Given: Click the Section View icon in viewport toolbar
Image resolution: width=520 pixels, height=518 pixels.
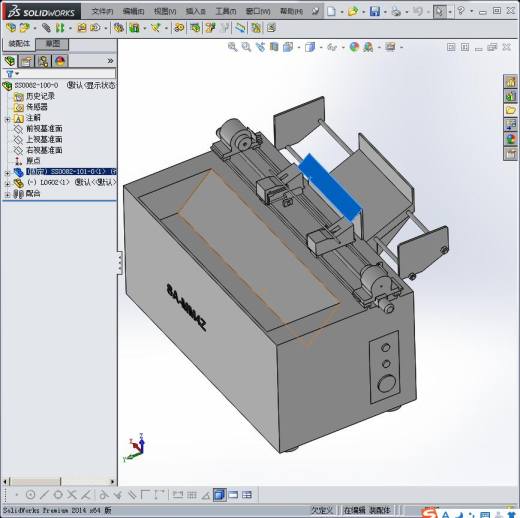Looking at the screenshot, I should pyautogui.click(x=274, y=47).
